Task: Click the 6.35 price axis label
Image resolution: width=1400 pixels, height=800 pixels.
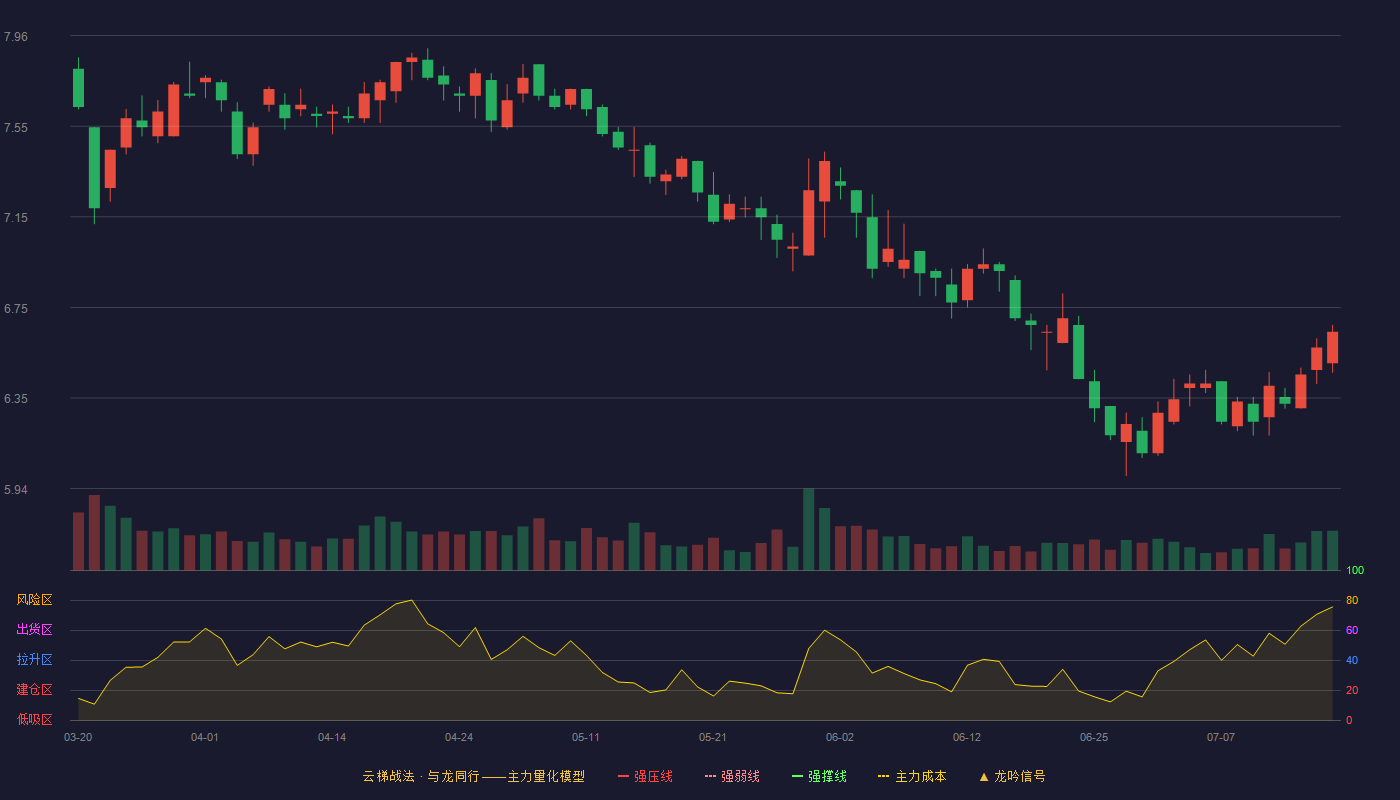Action: [x=16, y=399]
